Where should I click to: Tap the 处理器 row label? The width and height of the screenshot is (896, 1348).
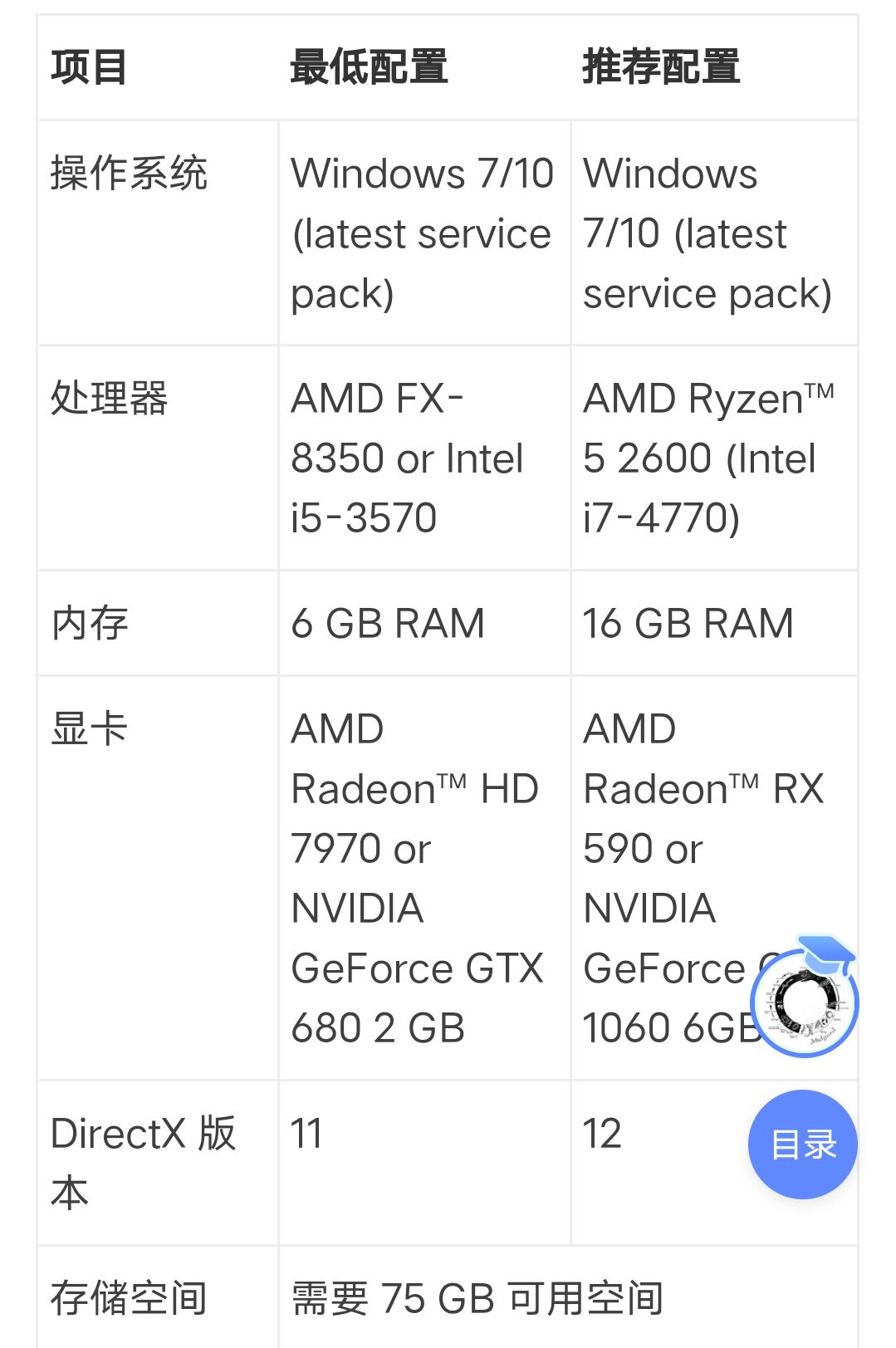(x=109, y=398)
